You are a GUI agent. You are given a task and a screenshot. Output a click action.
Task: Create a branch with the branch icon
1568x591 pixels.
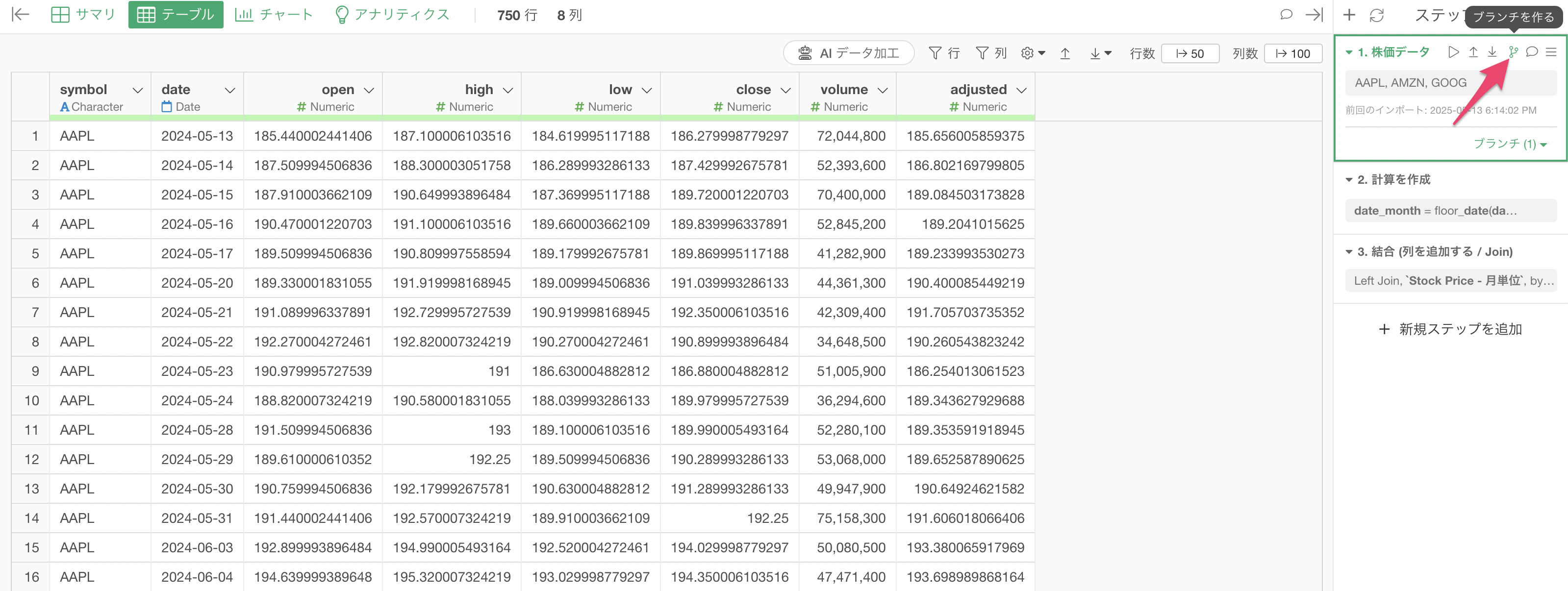pos(1513,52)
